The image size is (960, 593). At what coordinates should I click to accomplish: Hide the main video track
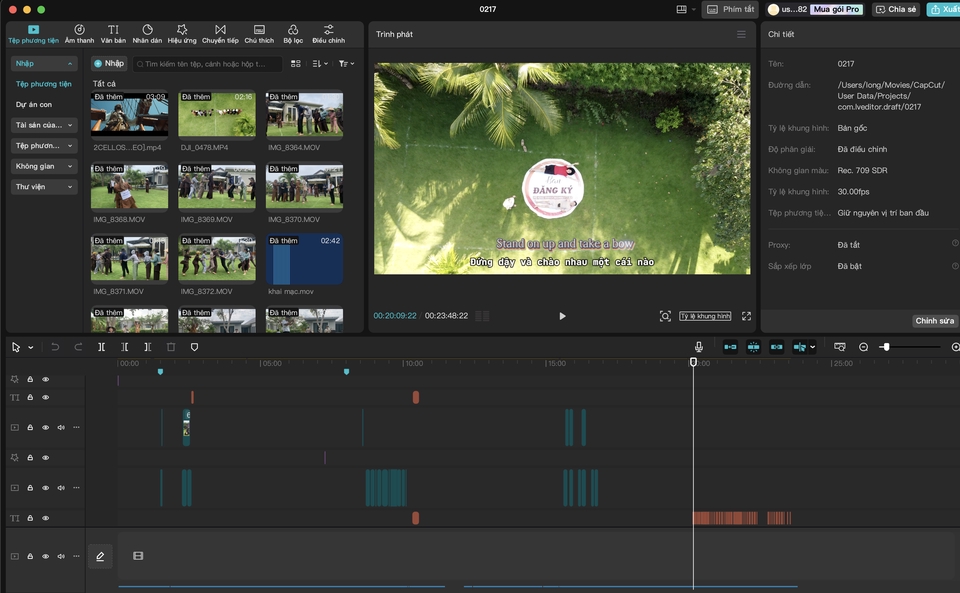45,556
